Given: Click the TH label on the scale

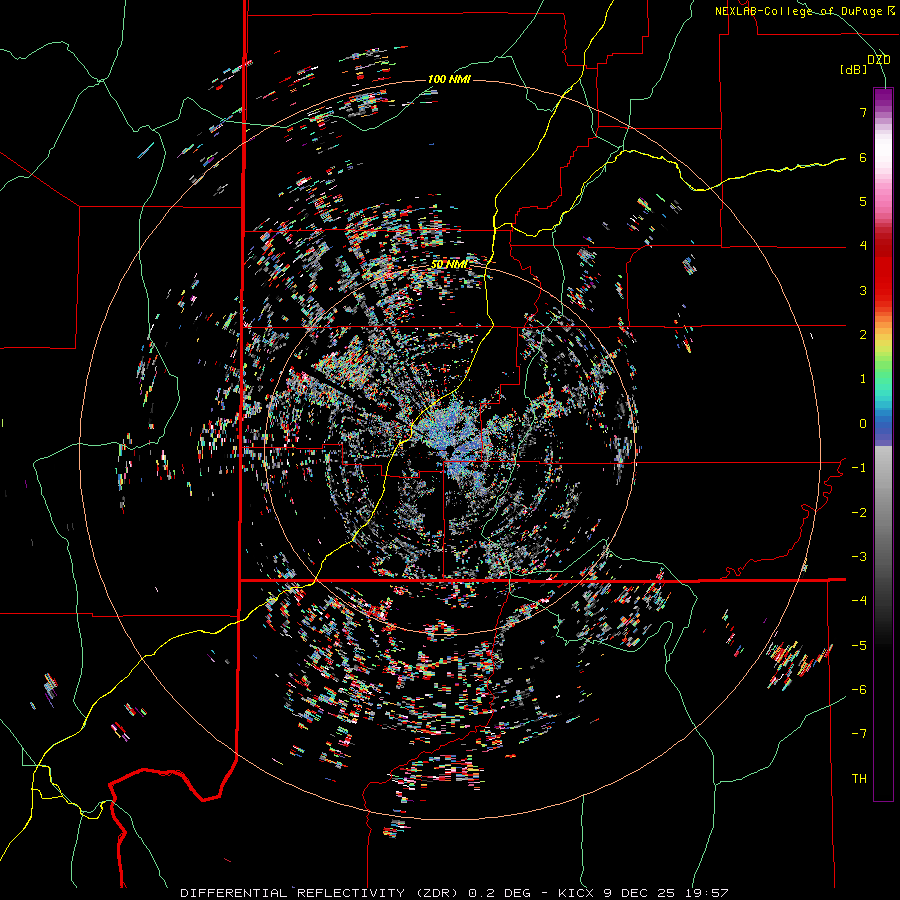Looking at the screenshot, I should pos(859,779).
